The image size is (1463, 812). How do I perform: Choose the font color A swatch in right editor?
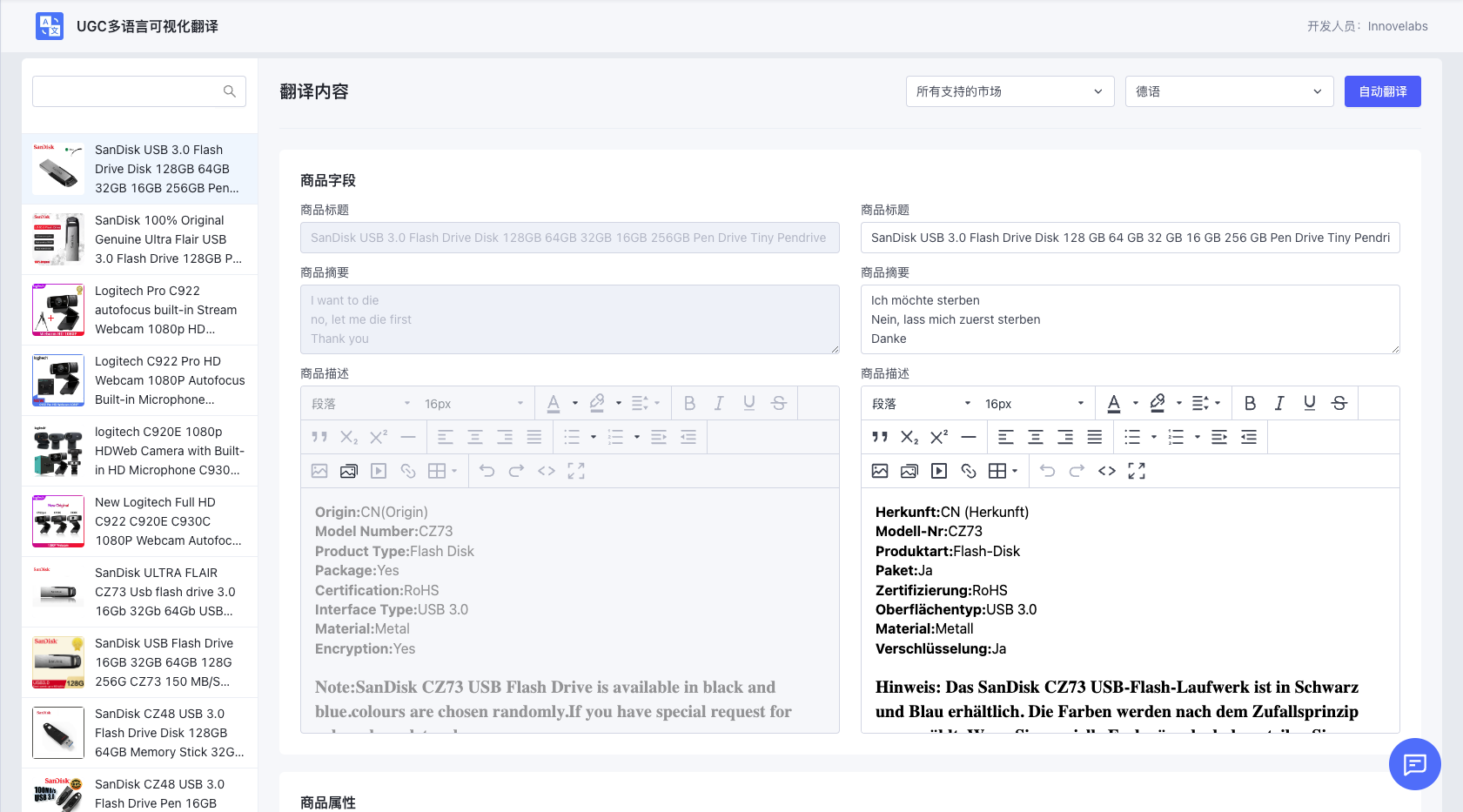pyautogui.click(x=1114, y=403)
